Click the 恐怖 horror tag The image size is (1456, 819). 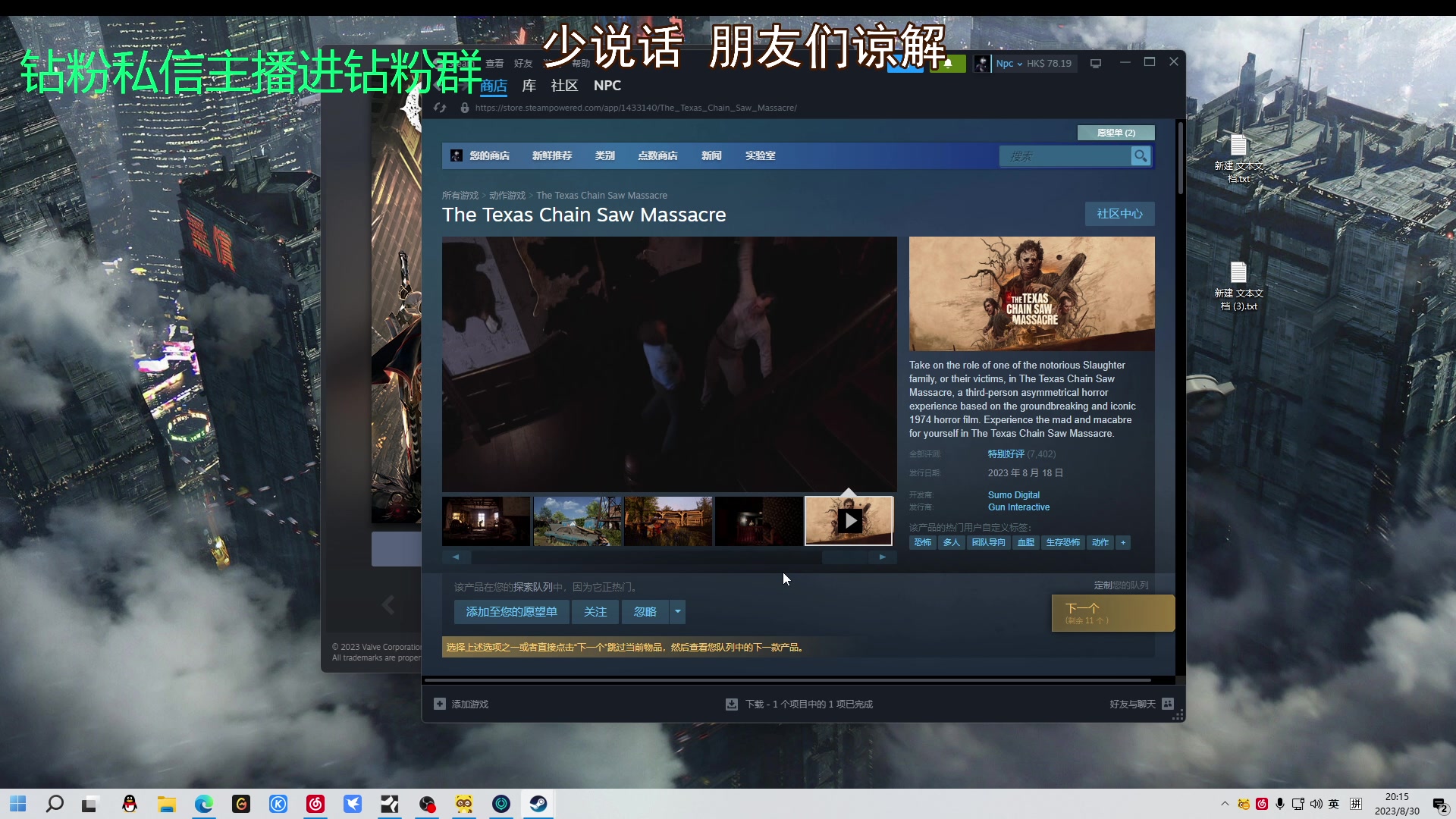click(922, 542)
